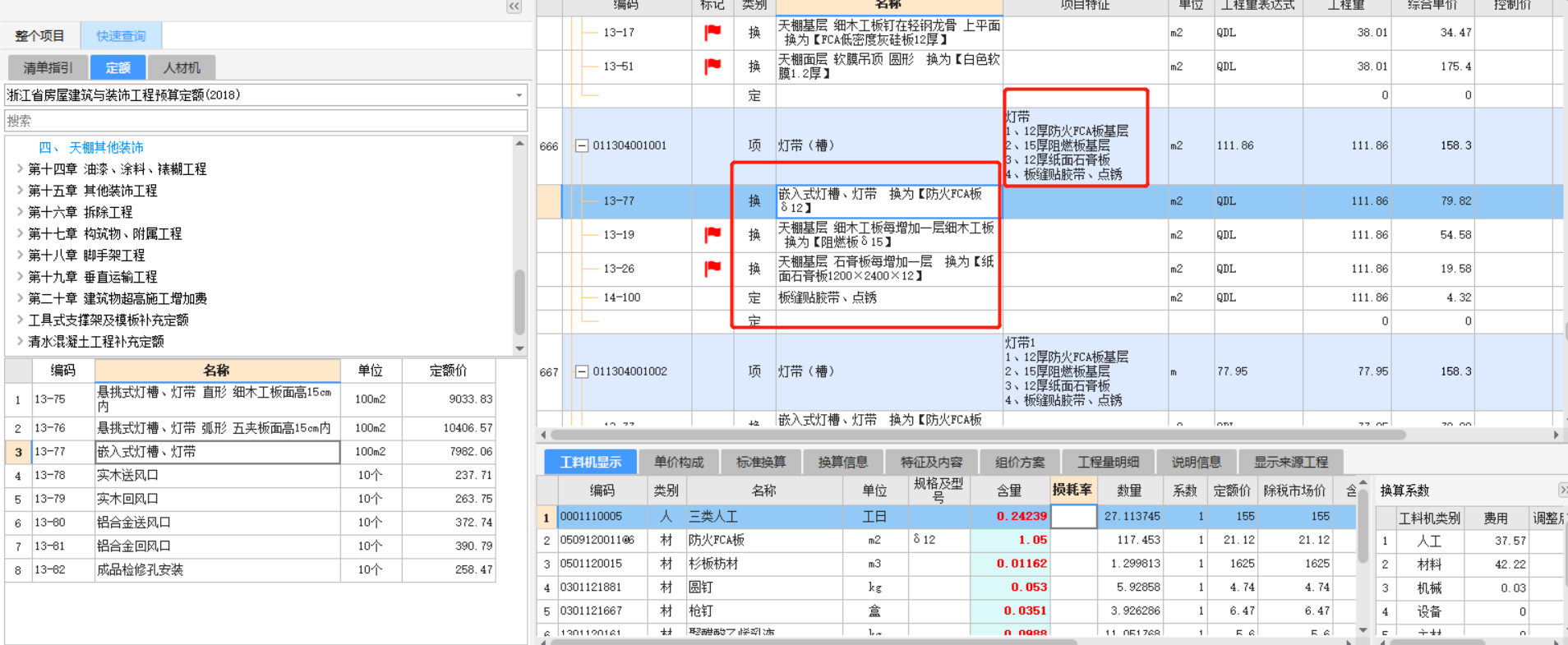The image size is (1568, 645).
Task: Click 材料 row in 换算系数 panel
Action: coord(1469,564)
